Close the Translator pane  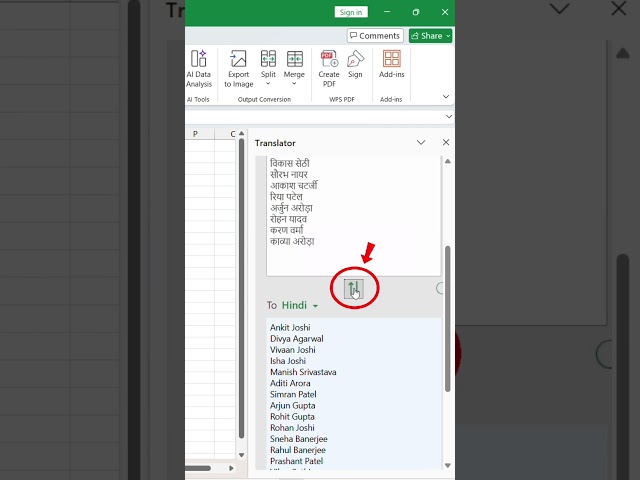click(446, 142)
